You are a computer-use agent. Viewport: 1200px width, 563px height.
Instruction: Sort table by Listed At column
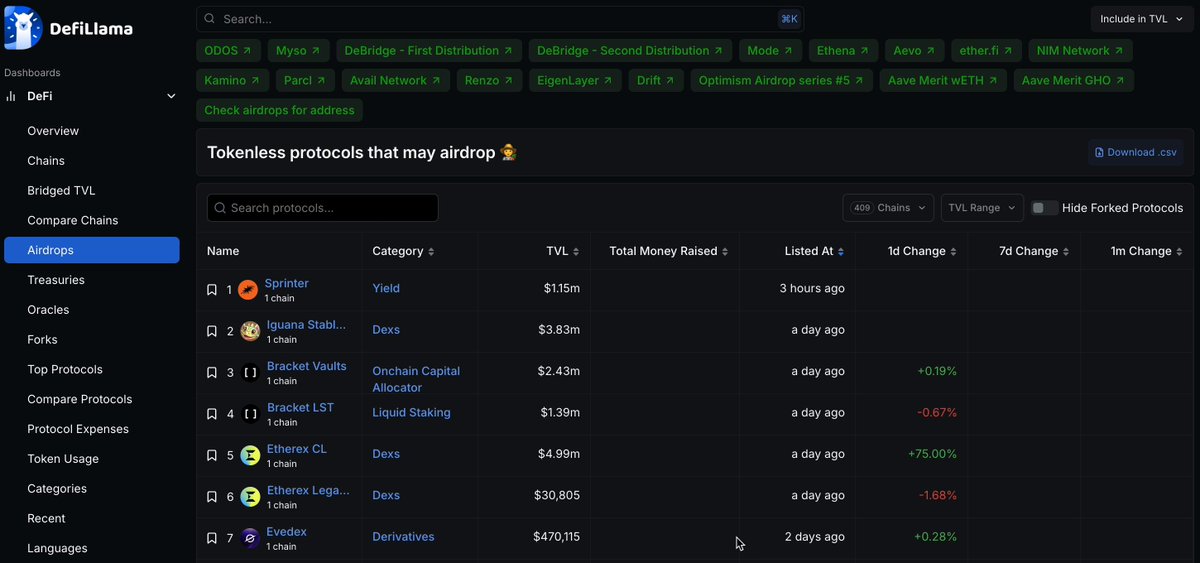tap(814, 251)
